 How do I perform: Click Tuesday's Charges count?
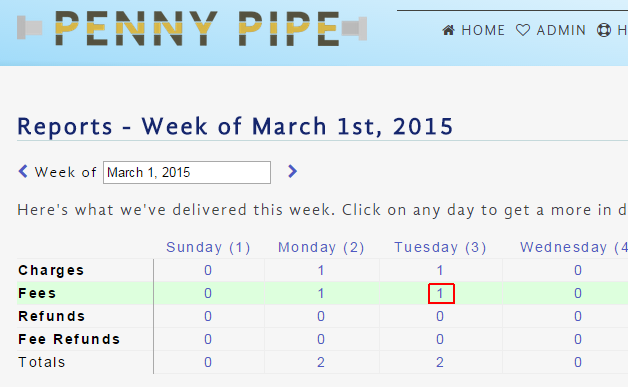pos(440,270)
